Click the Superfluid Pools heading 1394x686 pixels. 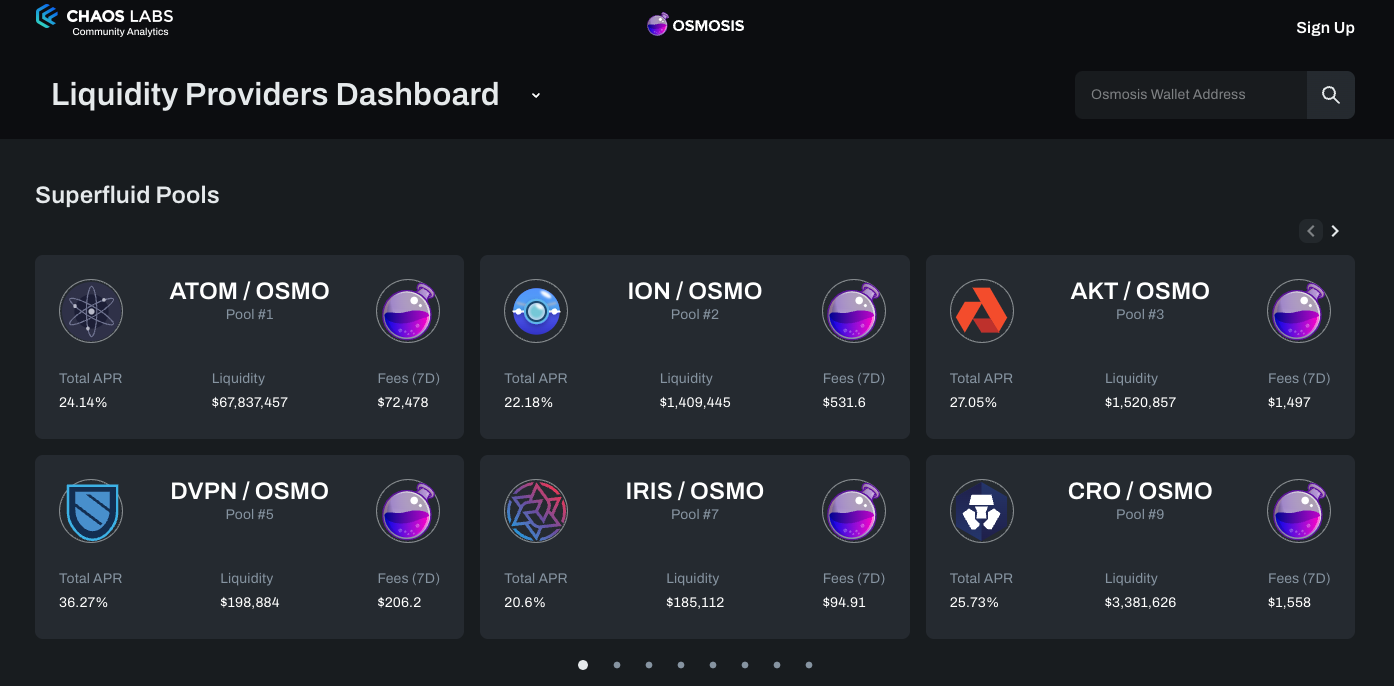[127, 195]
